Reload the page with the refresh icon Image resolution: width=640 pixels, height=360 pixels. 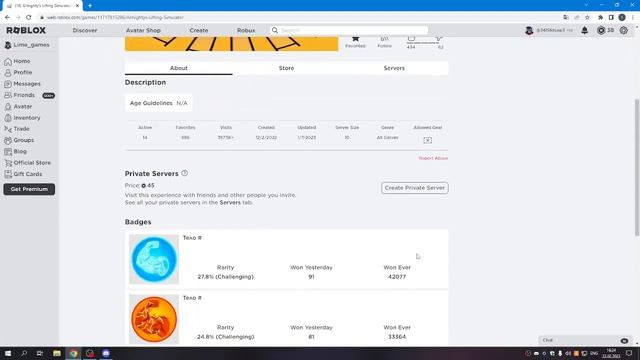click(x=29, y=17)
